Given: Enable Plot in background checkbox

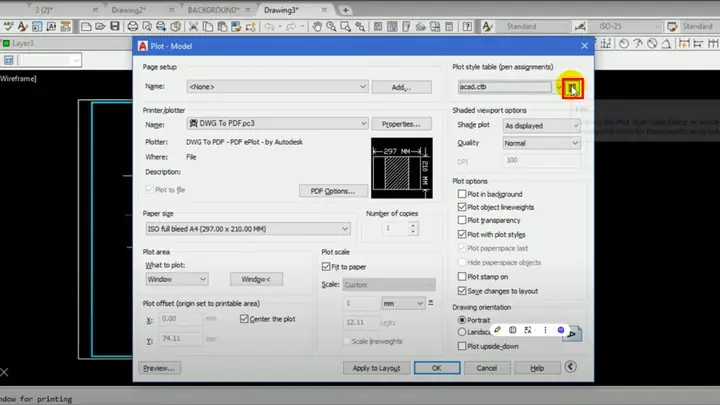Looking at the screenshot, I should [462, 194].
